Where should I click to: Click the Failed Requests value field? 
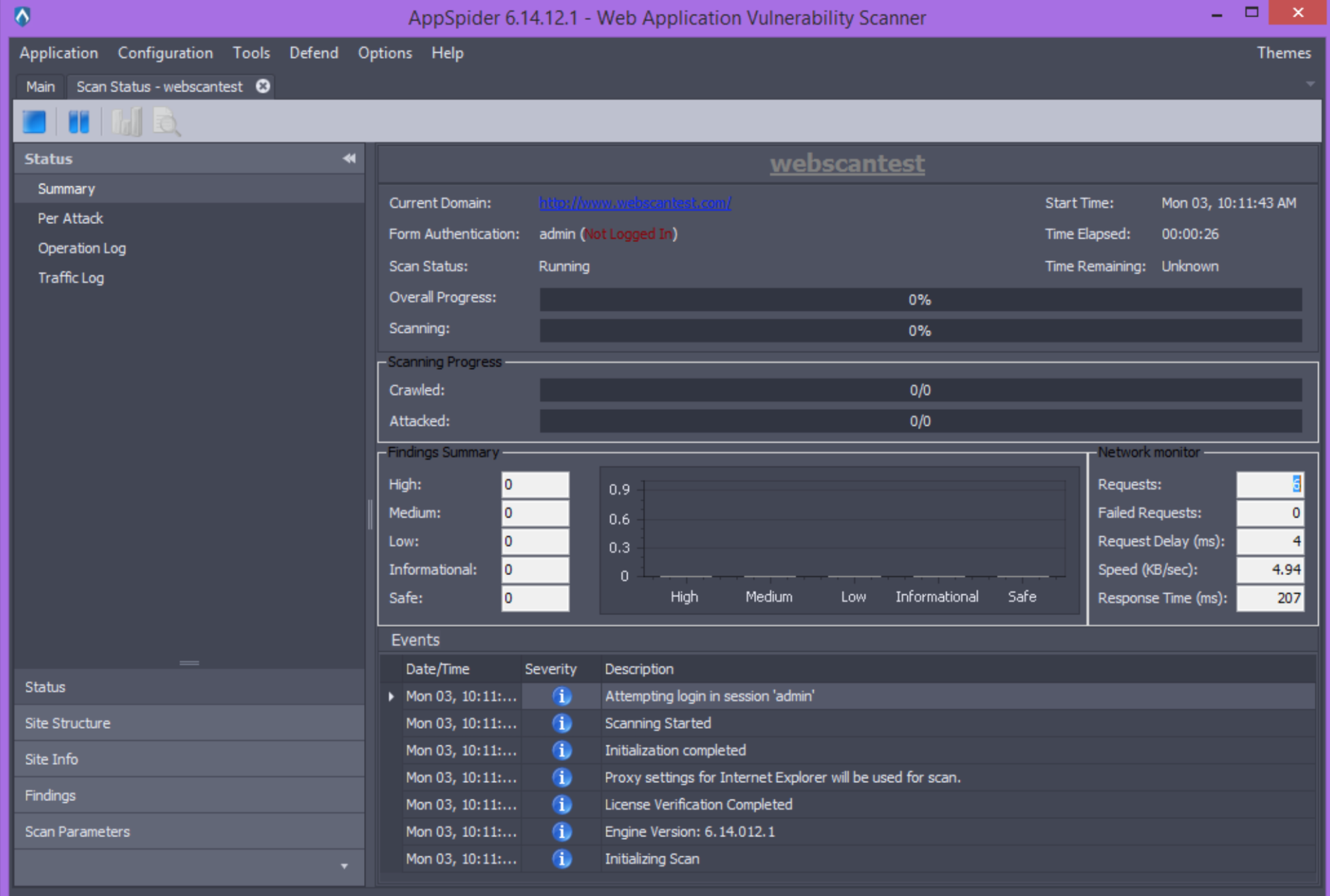[1270, 513]
